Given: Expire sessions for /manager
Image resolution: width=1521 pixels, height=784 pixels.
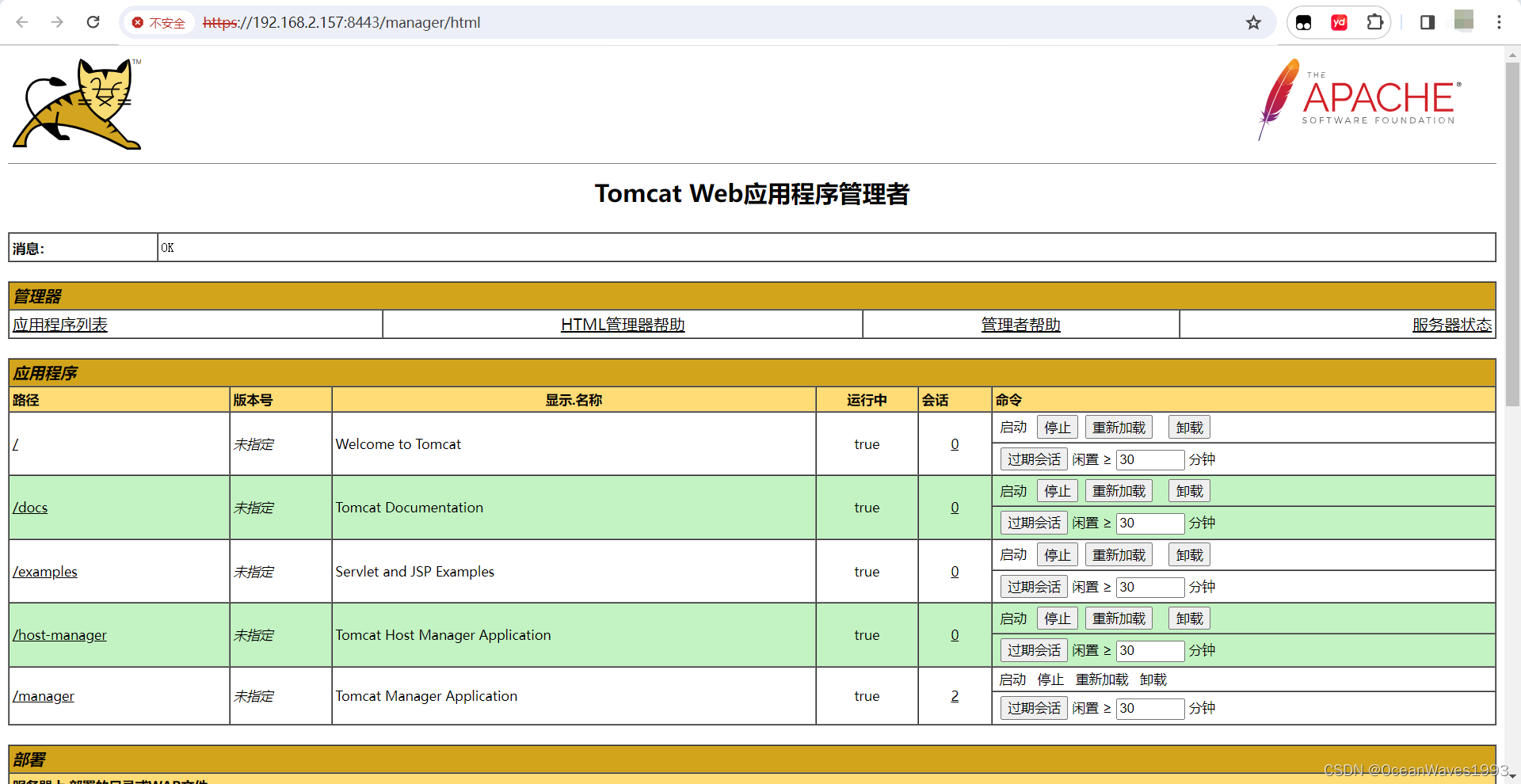Looking at the screenshot, I should tap(1034, 708).
